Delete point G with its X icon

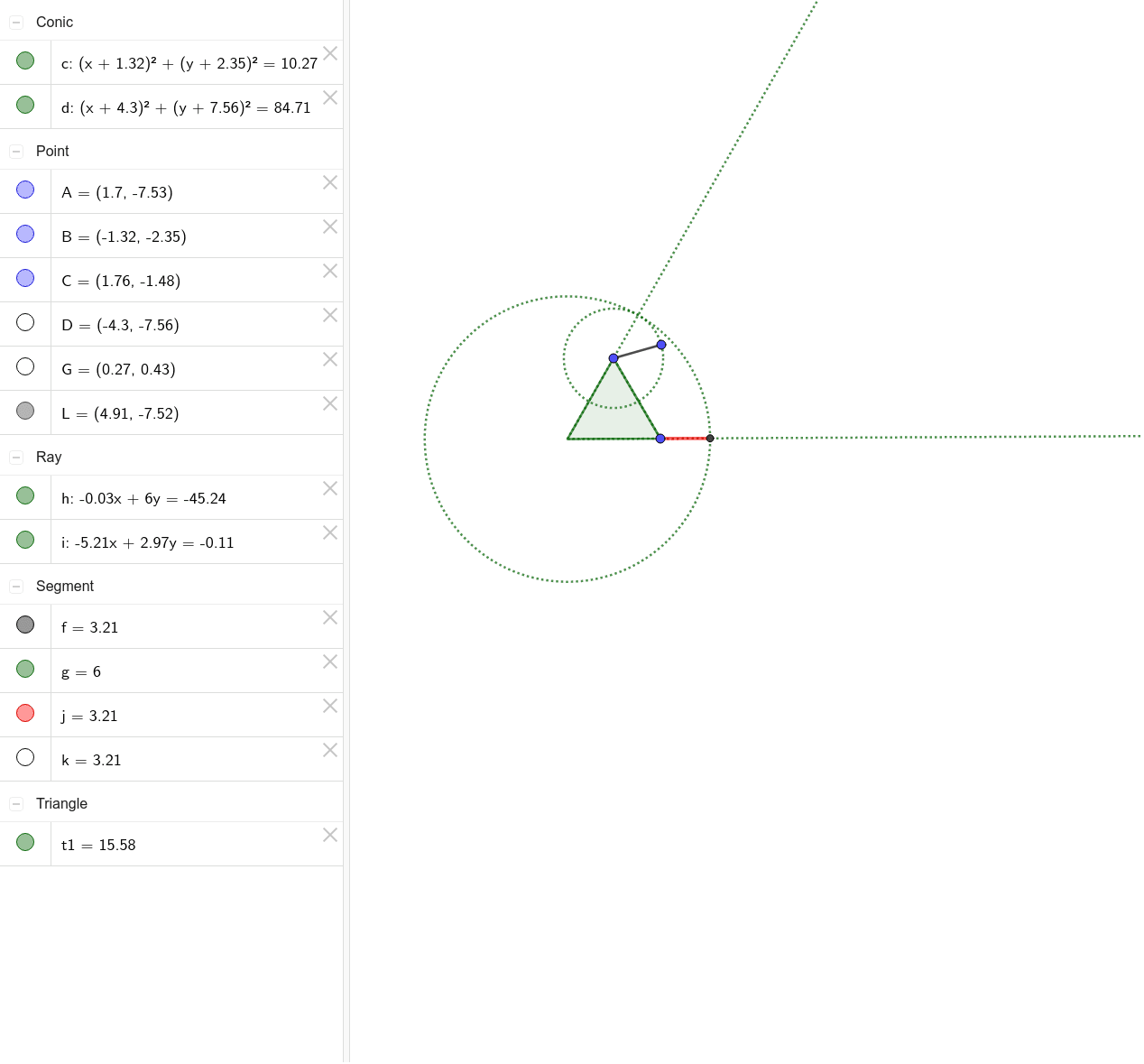click(x=330, y=359)
